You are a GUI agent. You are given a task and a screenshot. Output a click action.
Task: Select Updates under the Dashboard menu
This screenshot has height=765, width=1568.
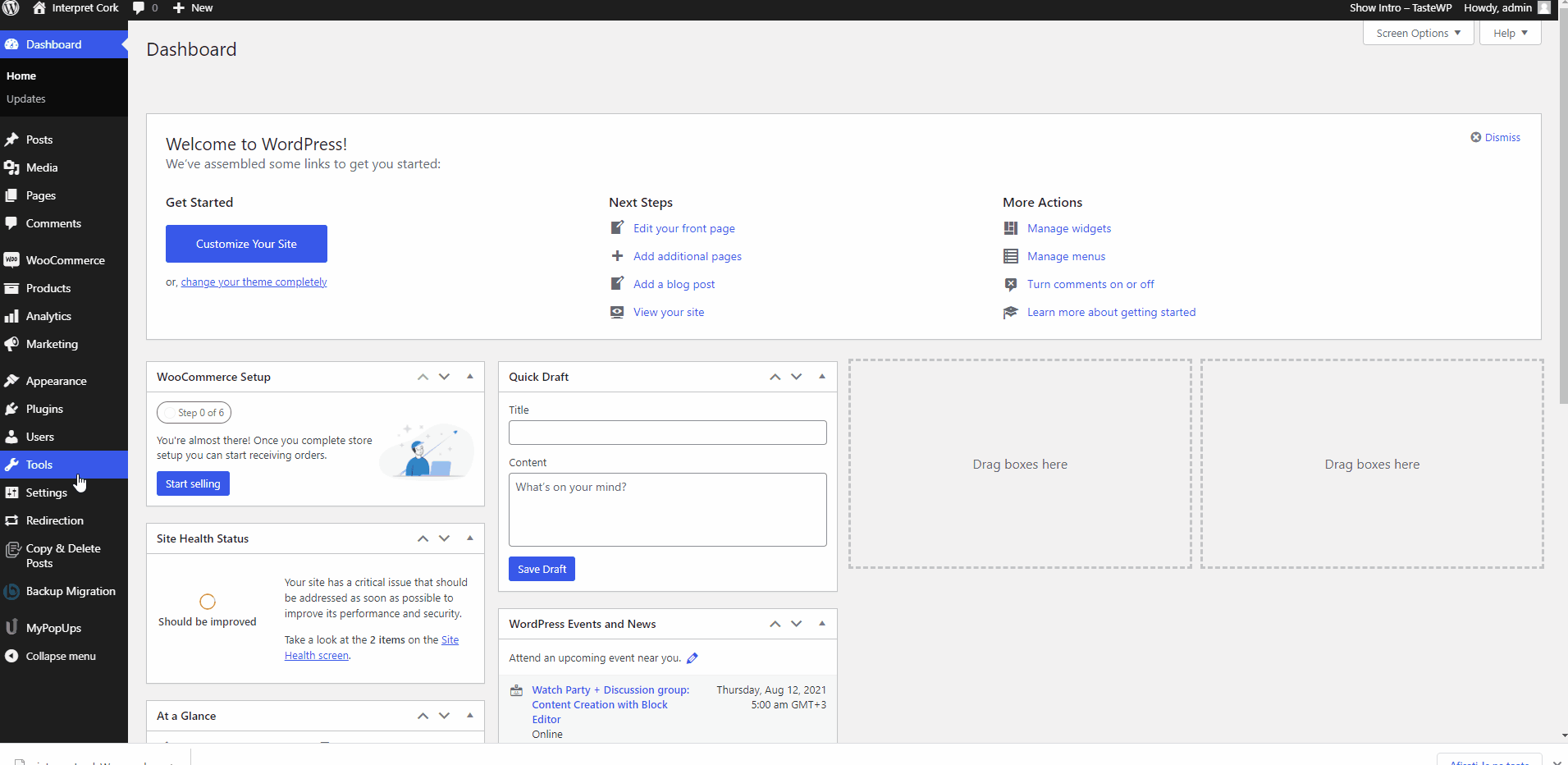click(25, 98)
